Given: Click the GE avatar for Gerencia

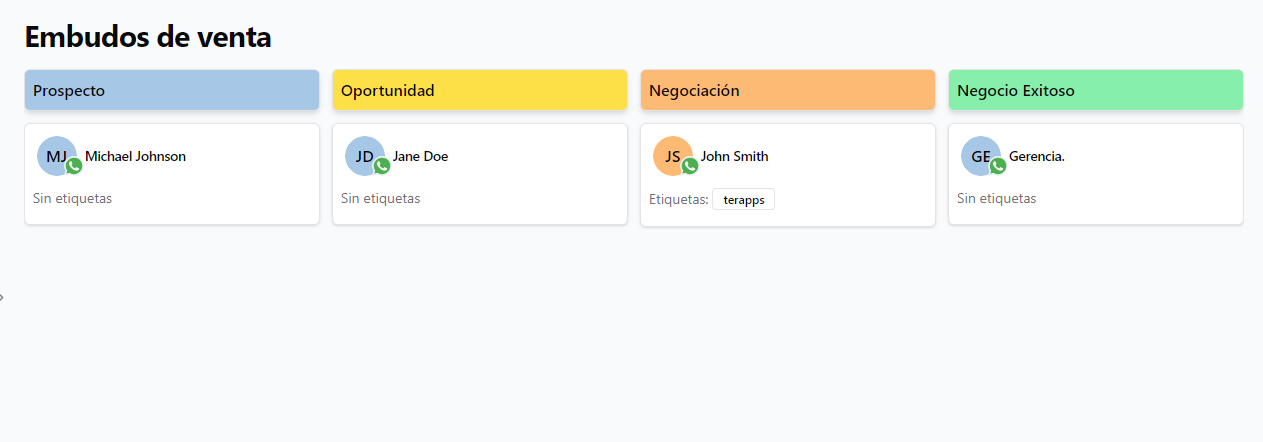Looking at the screenshot, I should pyautogui.click(x=979, y=155).
